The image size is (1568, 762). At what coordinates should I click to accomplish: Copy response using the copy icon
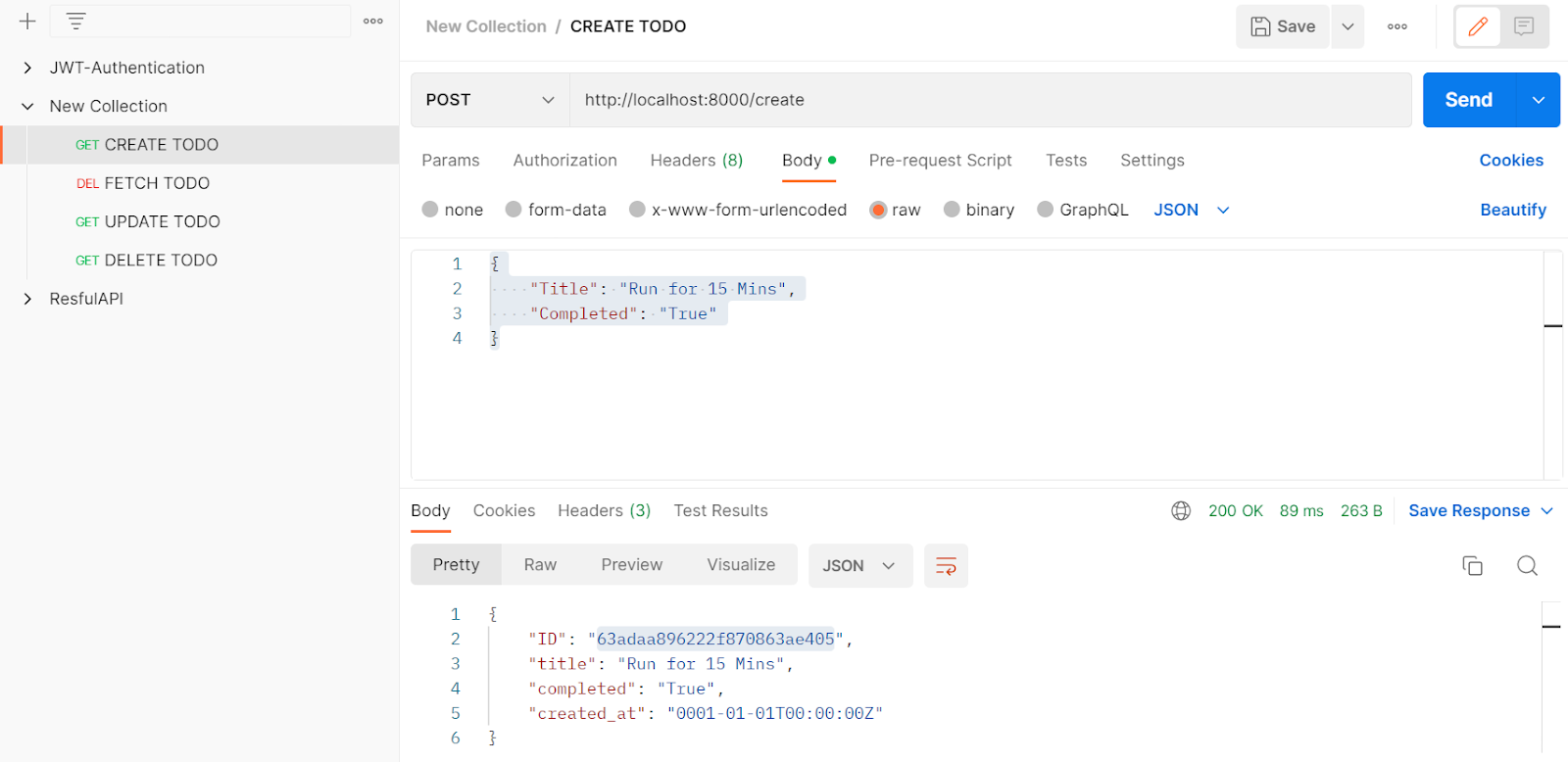tap(1472, 566)
